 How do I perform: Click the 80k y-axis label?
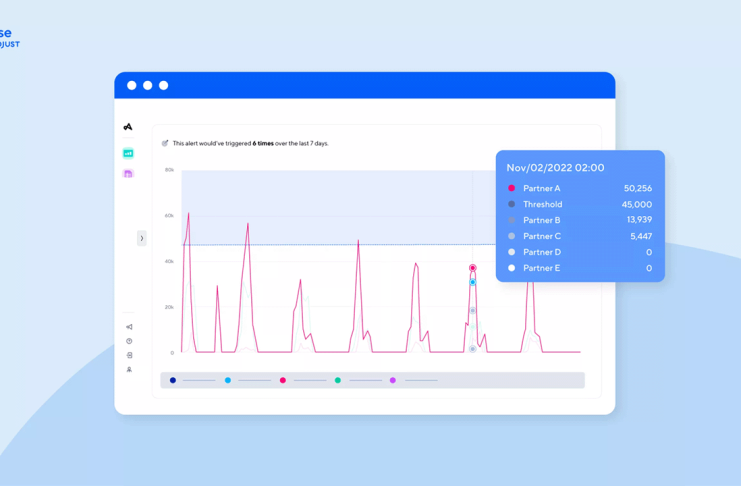coord(169,170)
